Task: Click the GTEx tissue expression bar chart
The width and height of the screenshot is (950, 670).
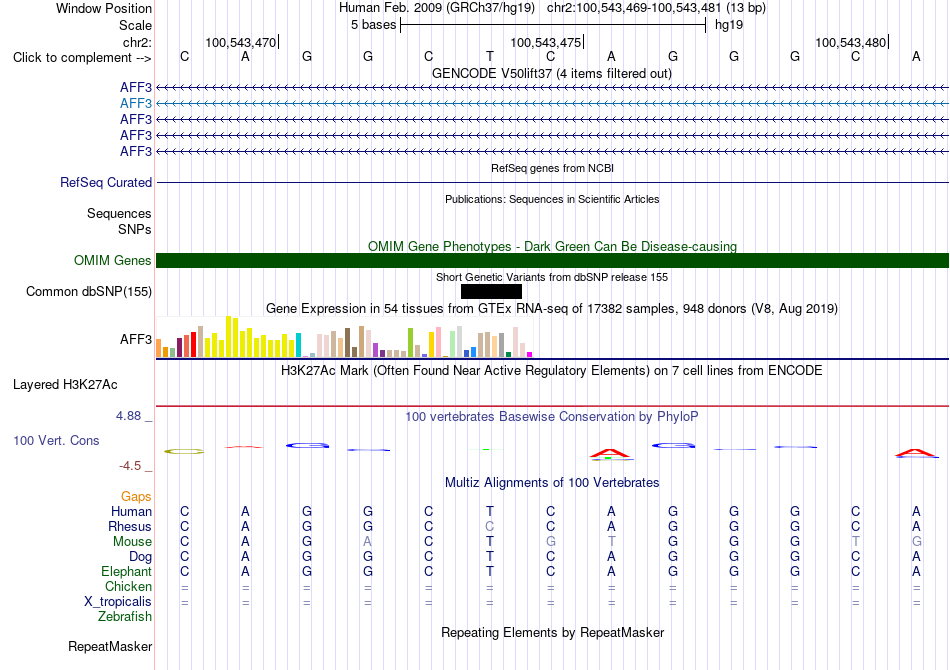Action: coord(344,337)
